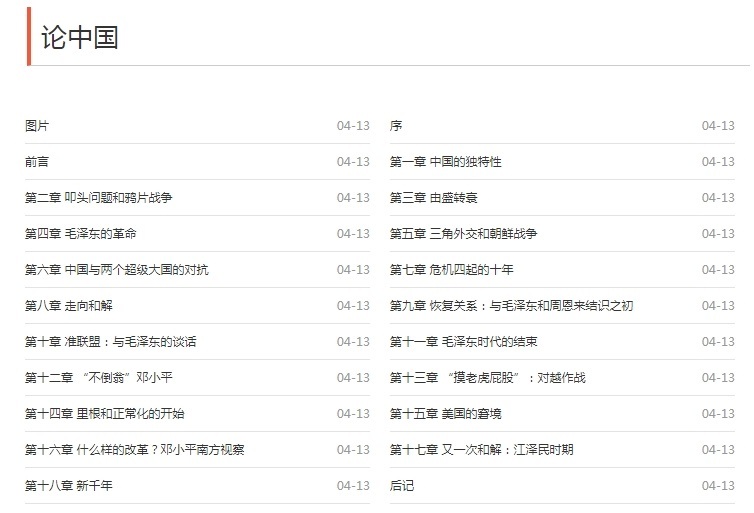754x513 pixels.
Task: Go to 第十五章 美国的窘境
Action: (445, 414)
